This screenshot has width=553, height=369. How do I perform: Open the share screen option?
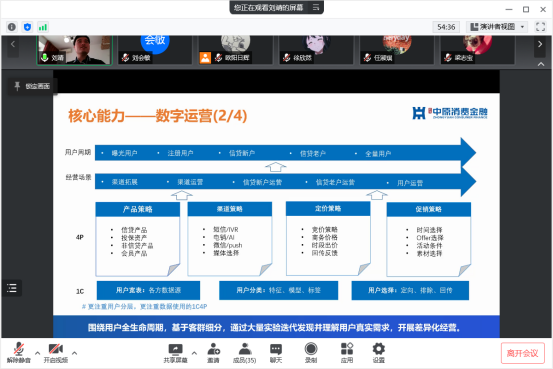pyautogui.click(x=175, y=353)
